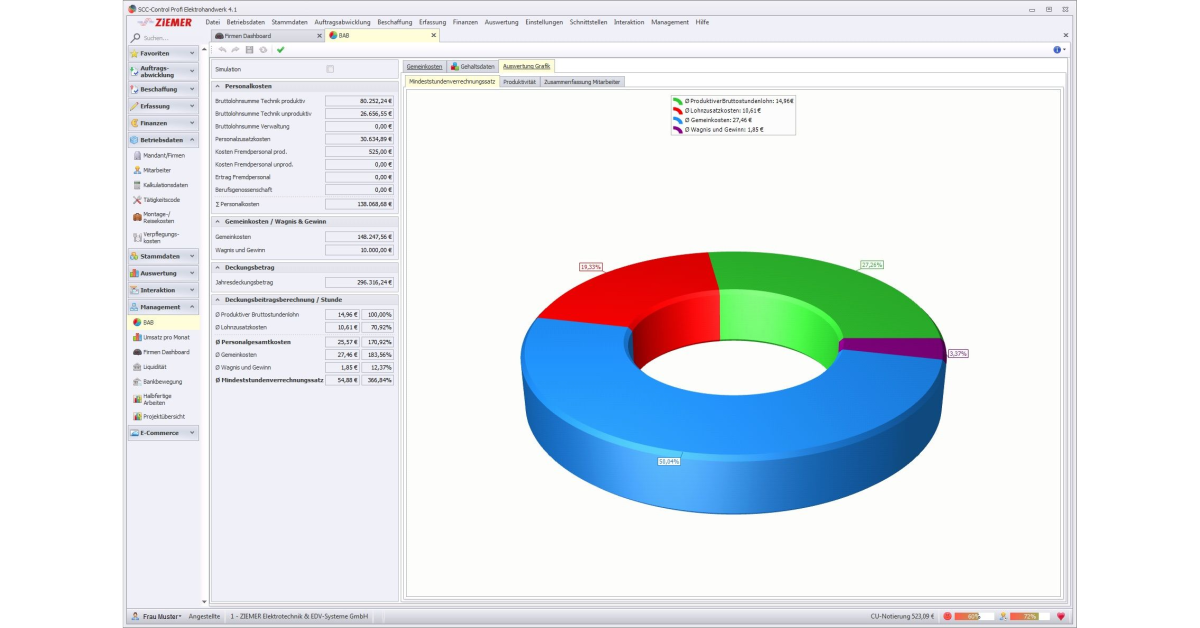
Task: Switch to Zusammenfassung Mitarbeiter tab
Action: click(x=582, y=82)
